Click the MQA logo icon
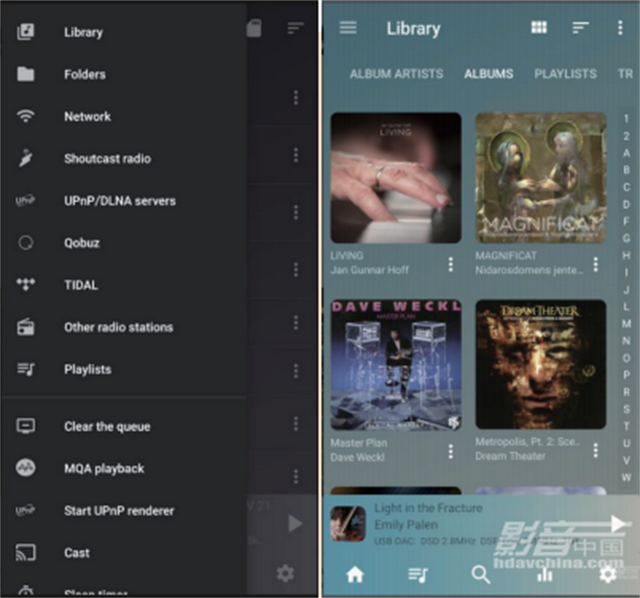The height and width of the screenshot is (598, 640). pos(26,468)
